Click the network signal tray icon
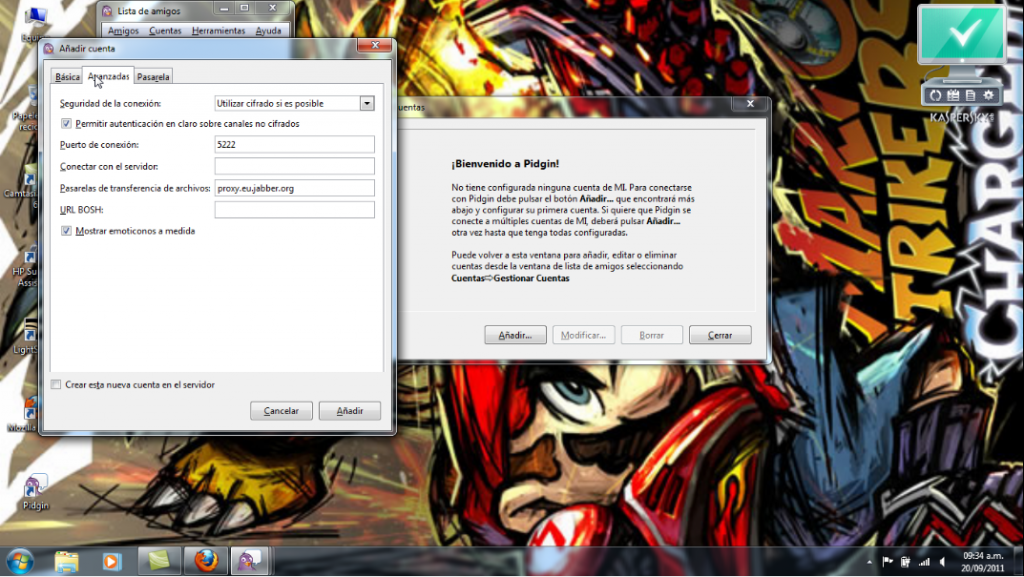Screen dimensions: 1024x577 (x=924, y=562)
